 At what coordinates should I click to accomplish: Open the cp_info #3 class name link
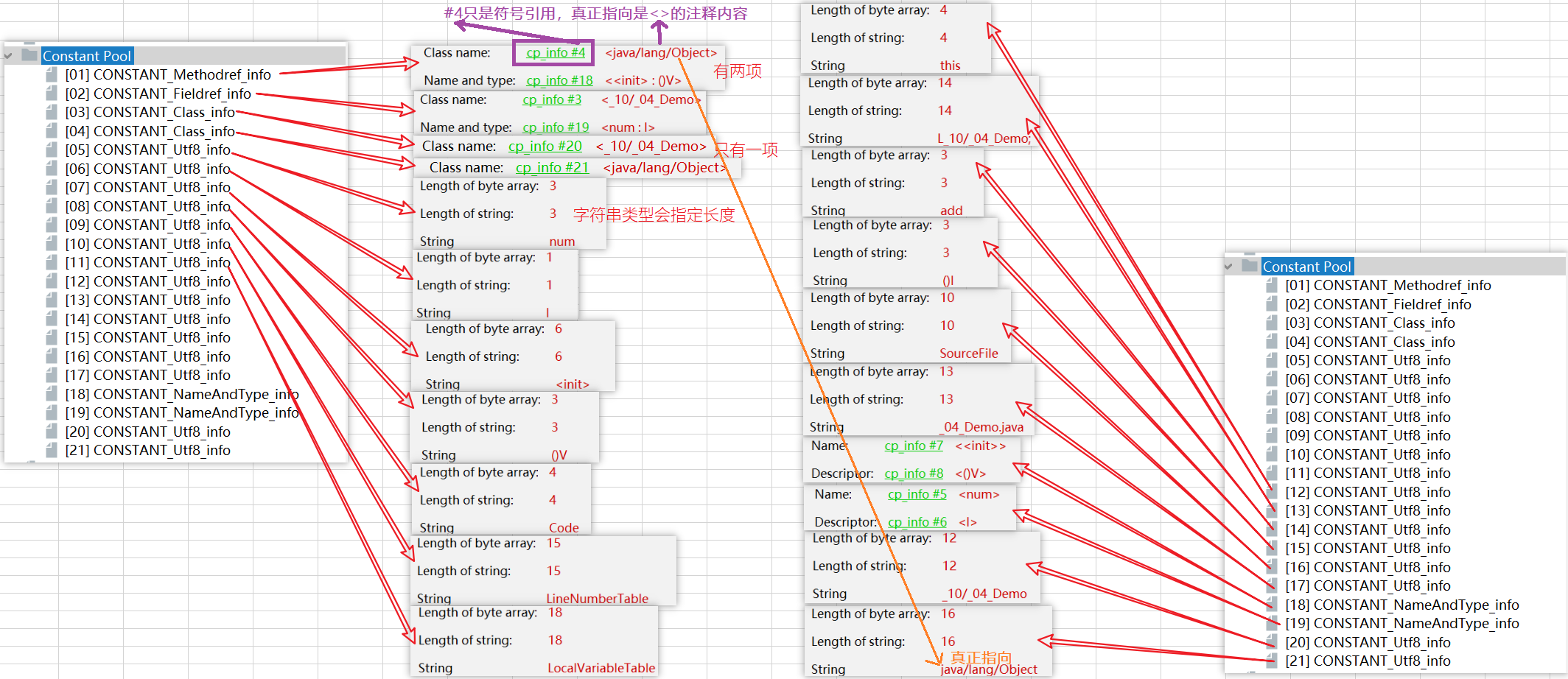(552, 99)
